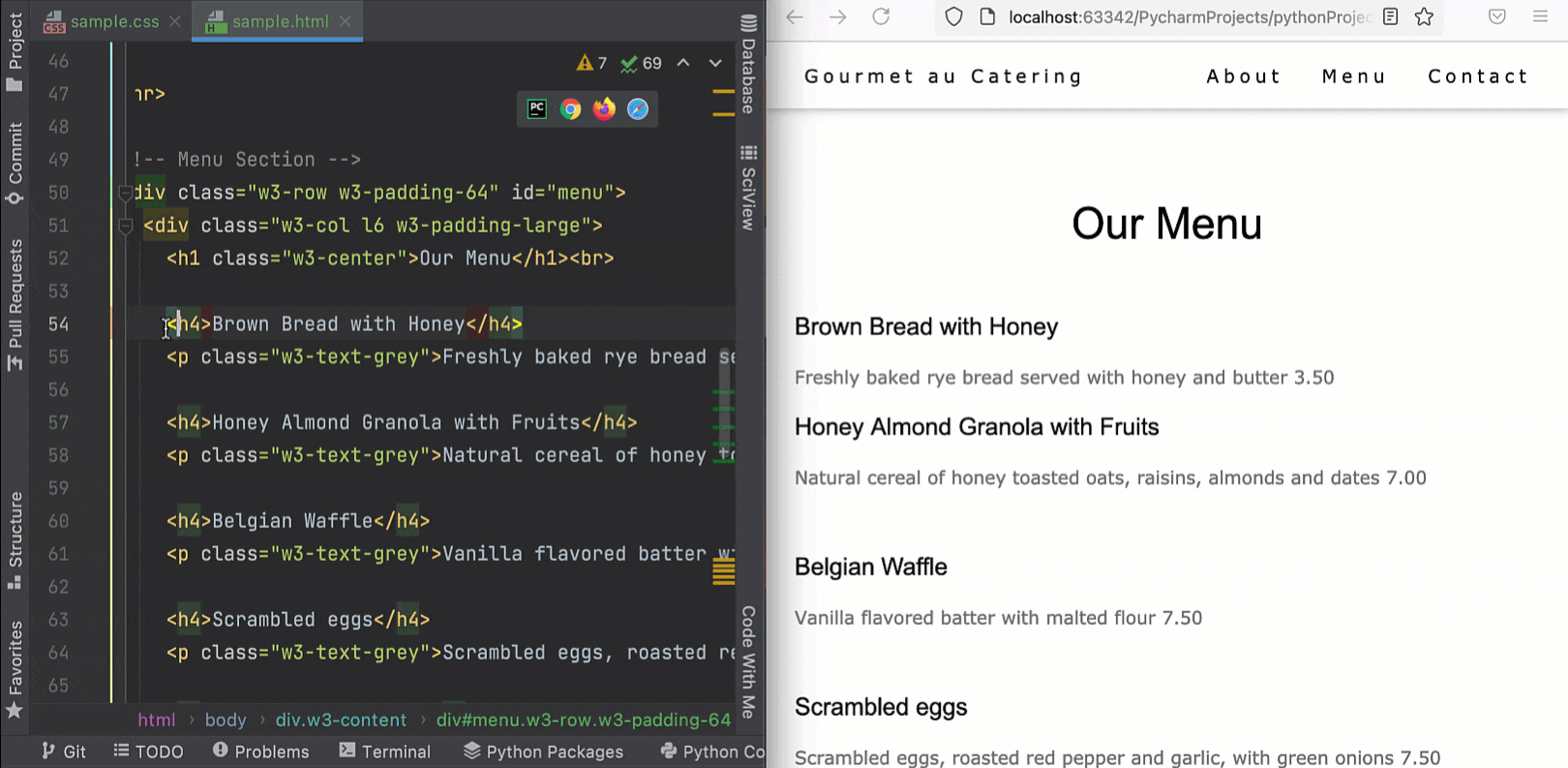Screen dimensions: 1568x768
Task: Open the Terminal tool window
Action: 385,752
